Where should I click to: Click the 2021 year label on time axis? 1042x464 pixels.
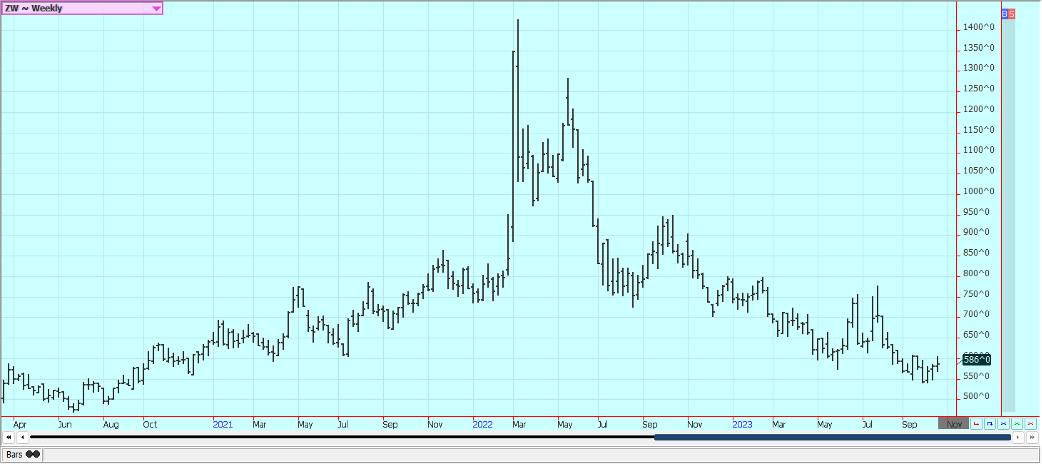pyautogui.click(x=223, y=423)
